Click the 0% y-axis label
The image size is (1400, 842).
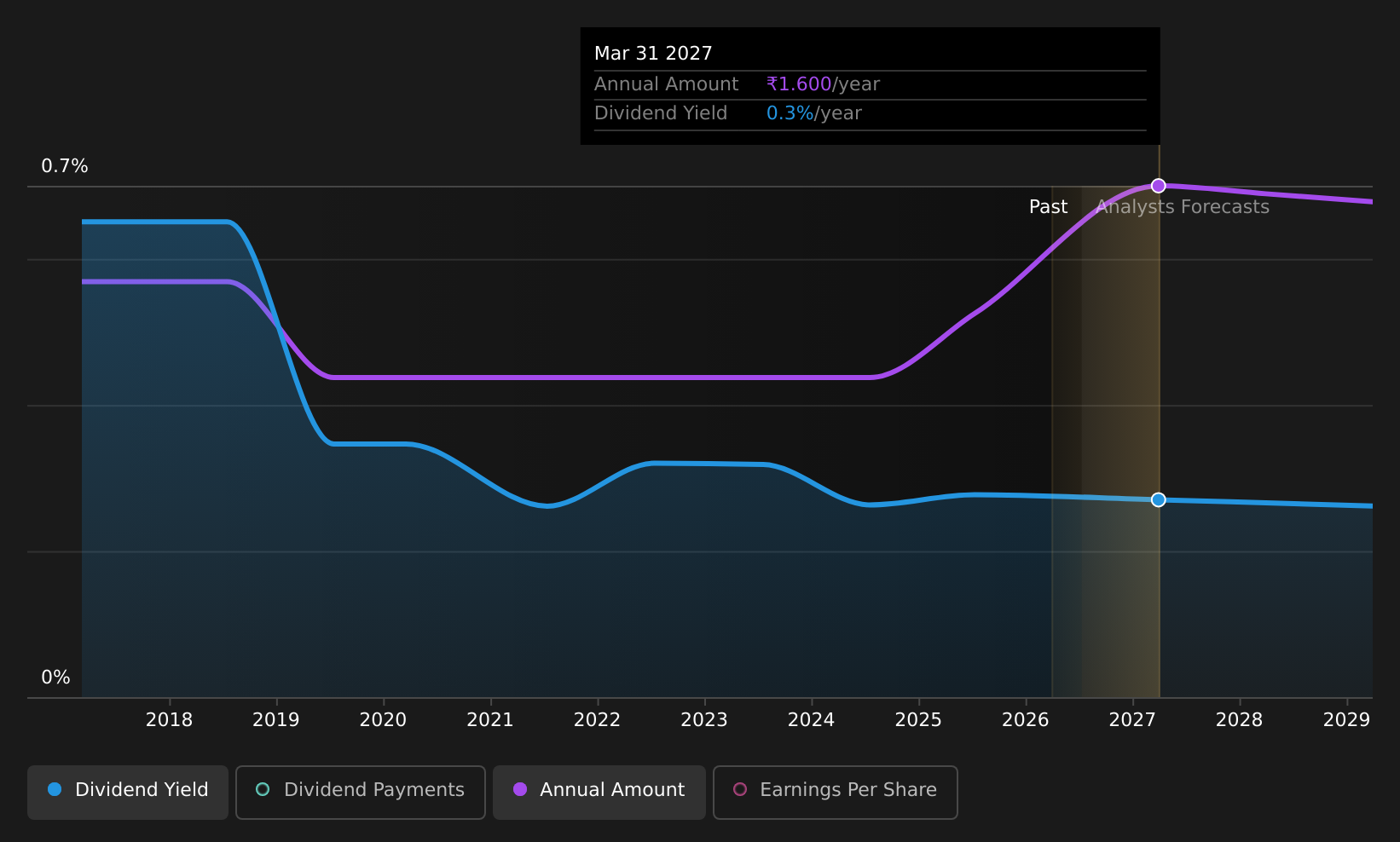[56, 678]
